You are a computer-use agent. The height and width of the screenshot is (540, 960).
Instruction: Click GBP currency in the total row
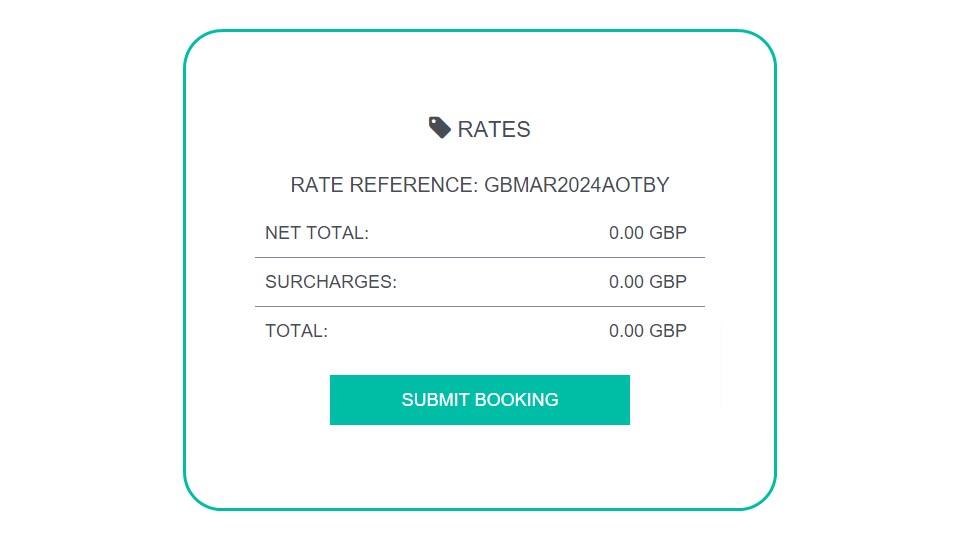tap(668, 331)
